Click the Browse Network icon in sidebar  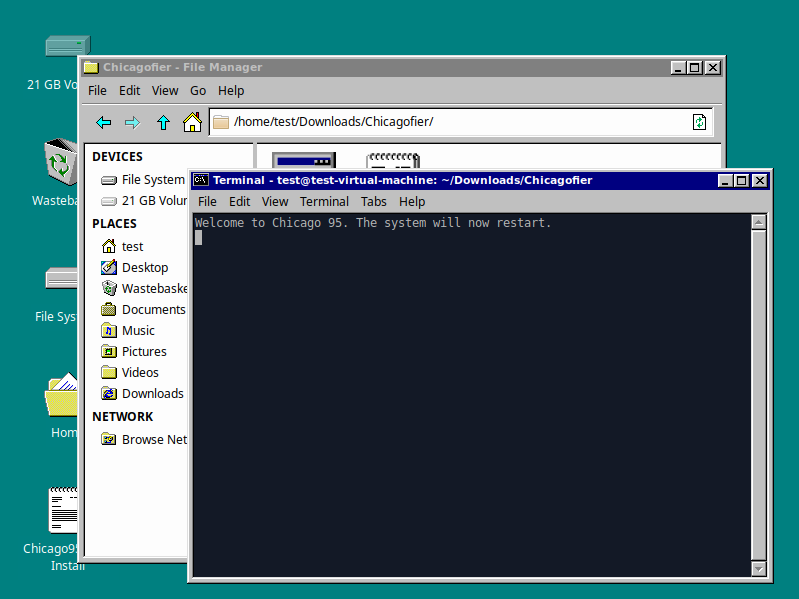[x=109, y=439]
